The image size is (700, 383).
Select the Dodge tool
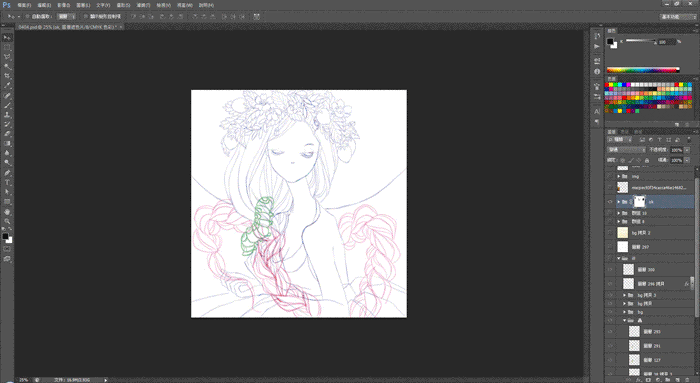tap(7, 162)
